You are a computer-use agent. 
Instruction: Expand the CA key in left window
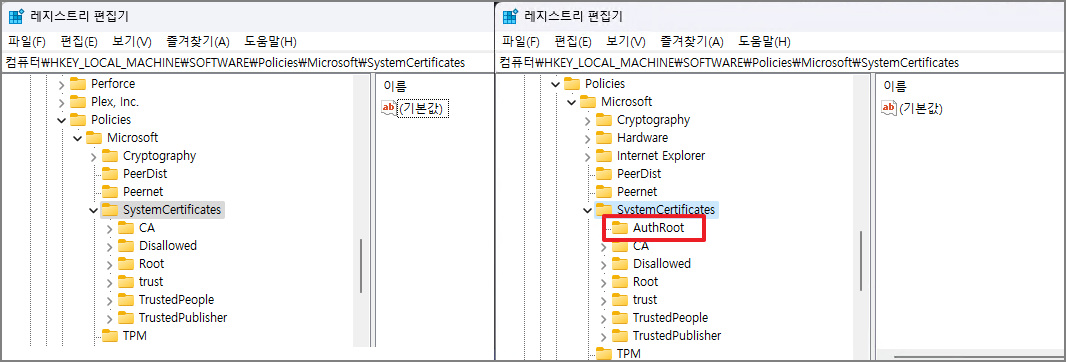[110, 228]
